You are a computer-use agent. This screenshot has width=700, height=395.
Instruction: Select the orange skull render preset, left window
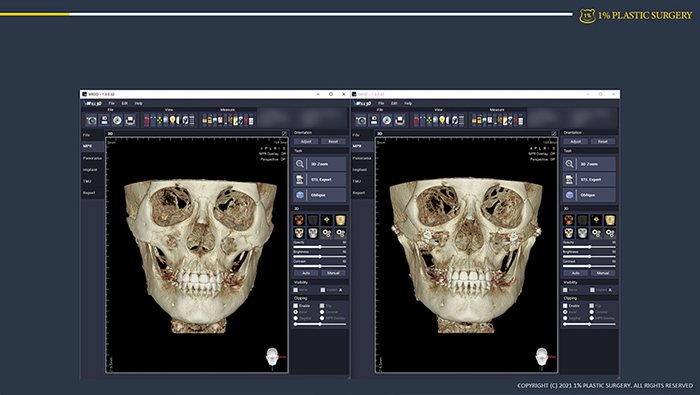(x=299, y=220)
